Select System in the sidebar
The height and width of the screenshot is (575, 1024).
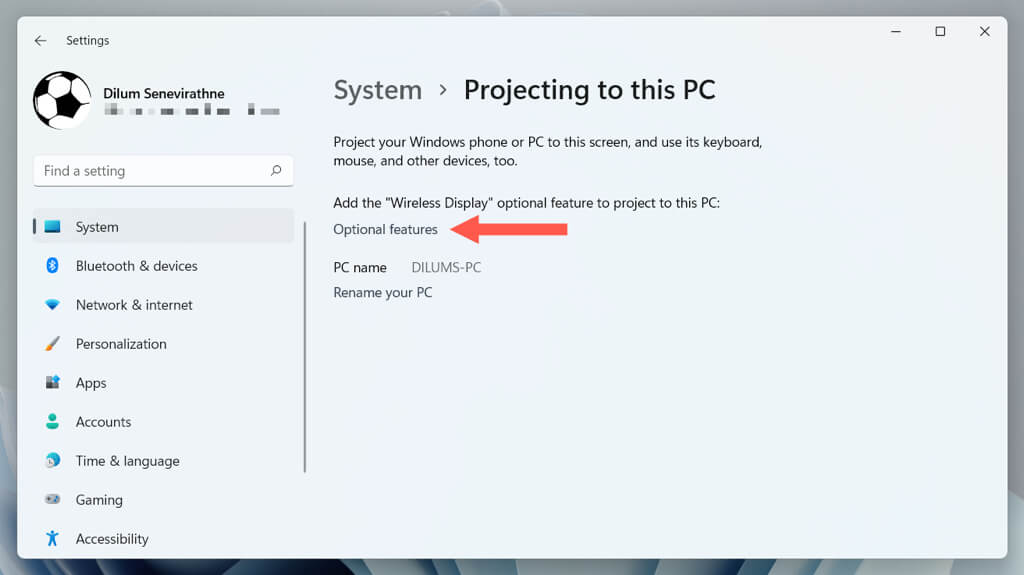[163, 227]
